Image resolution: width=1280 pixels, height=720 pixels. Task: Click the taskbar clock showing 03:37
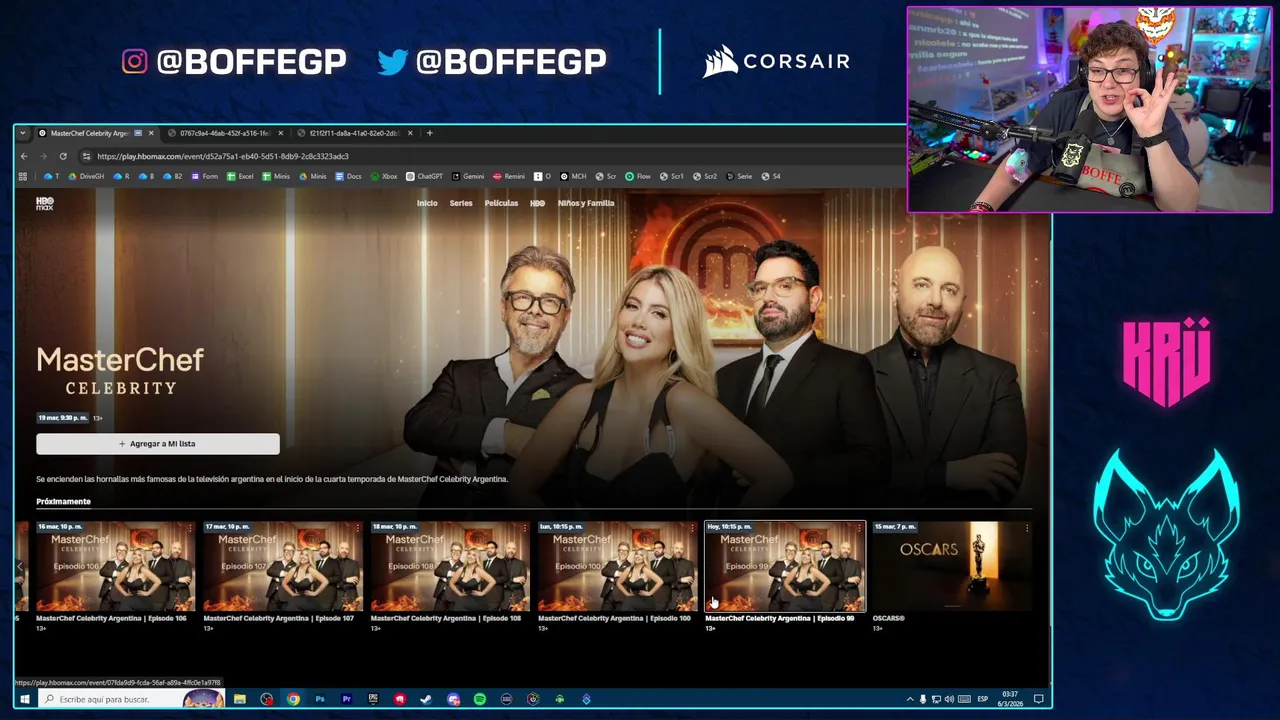pyautogui.click(x=1011, y=699)
